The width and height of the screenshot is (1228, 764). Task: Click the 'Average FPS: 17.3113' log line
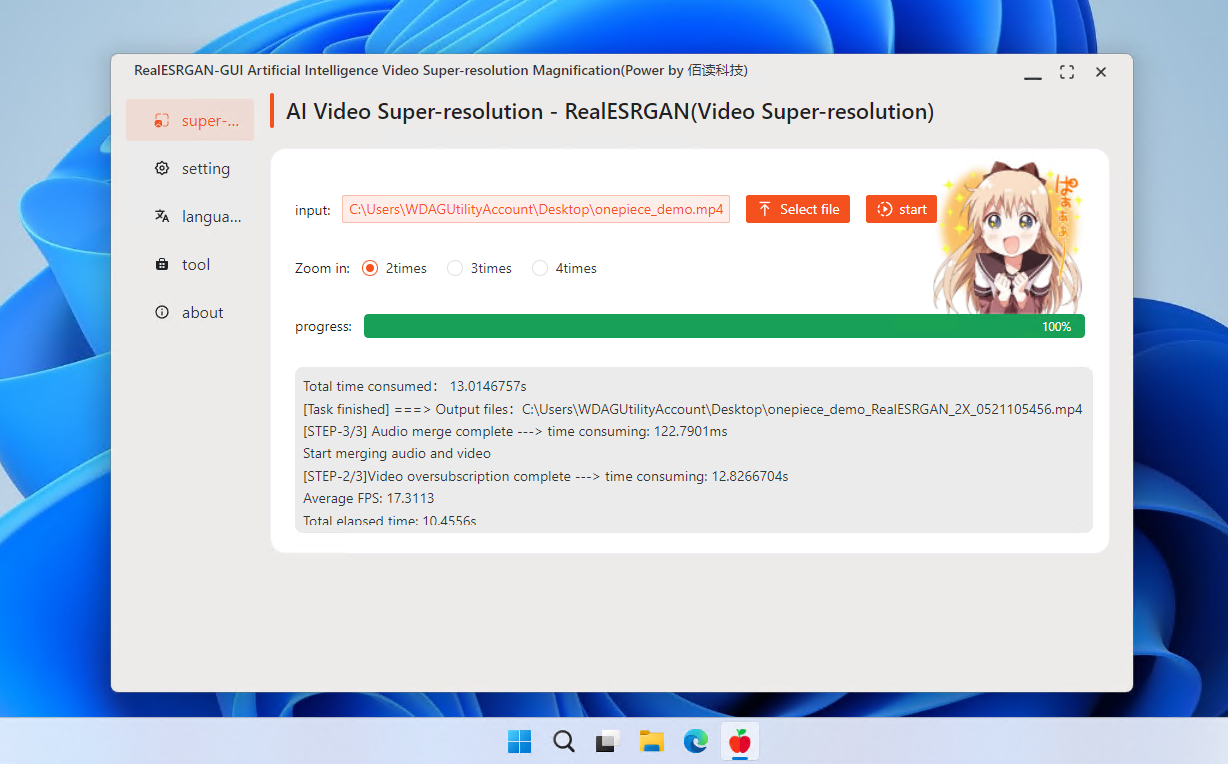369,498
